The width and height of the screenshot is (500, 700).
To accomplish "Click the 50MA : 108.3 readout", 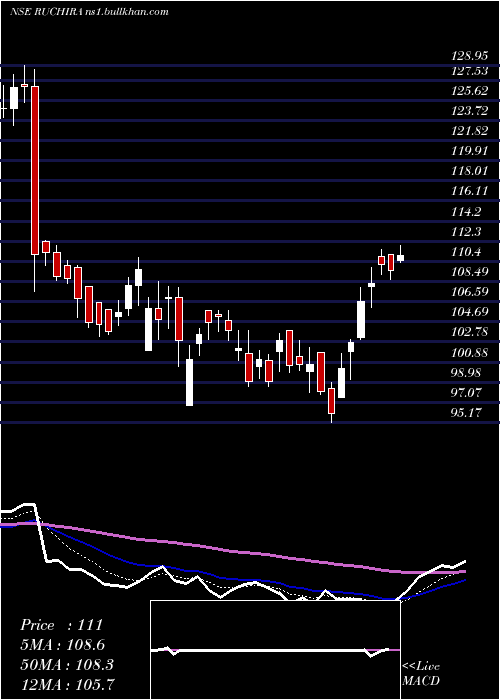I will click(x=67, y=665).
